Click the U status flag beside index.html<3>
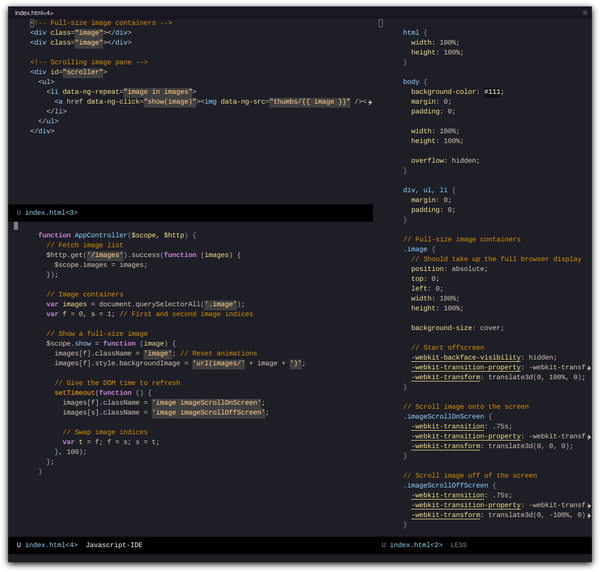Viewport: 600px width, 572px height. [x=19, y=213]
